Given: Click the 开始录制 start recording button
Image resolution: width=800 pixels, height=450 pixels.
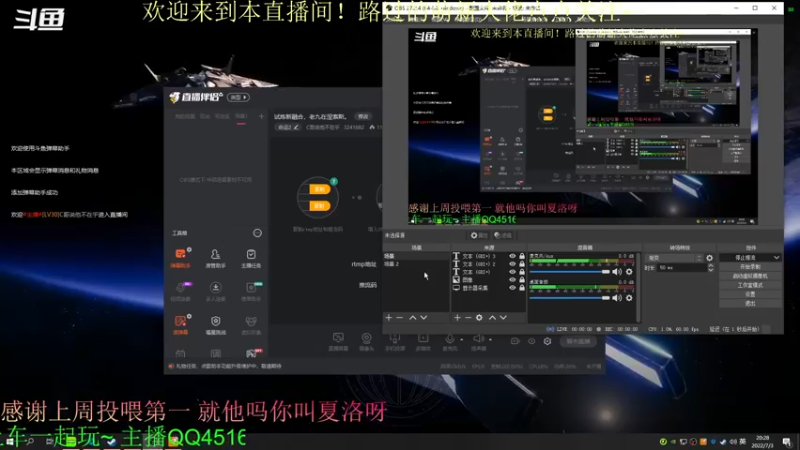Looking at the screenshot, I should (x=750, y=267).
